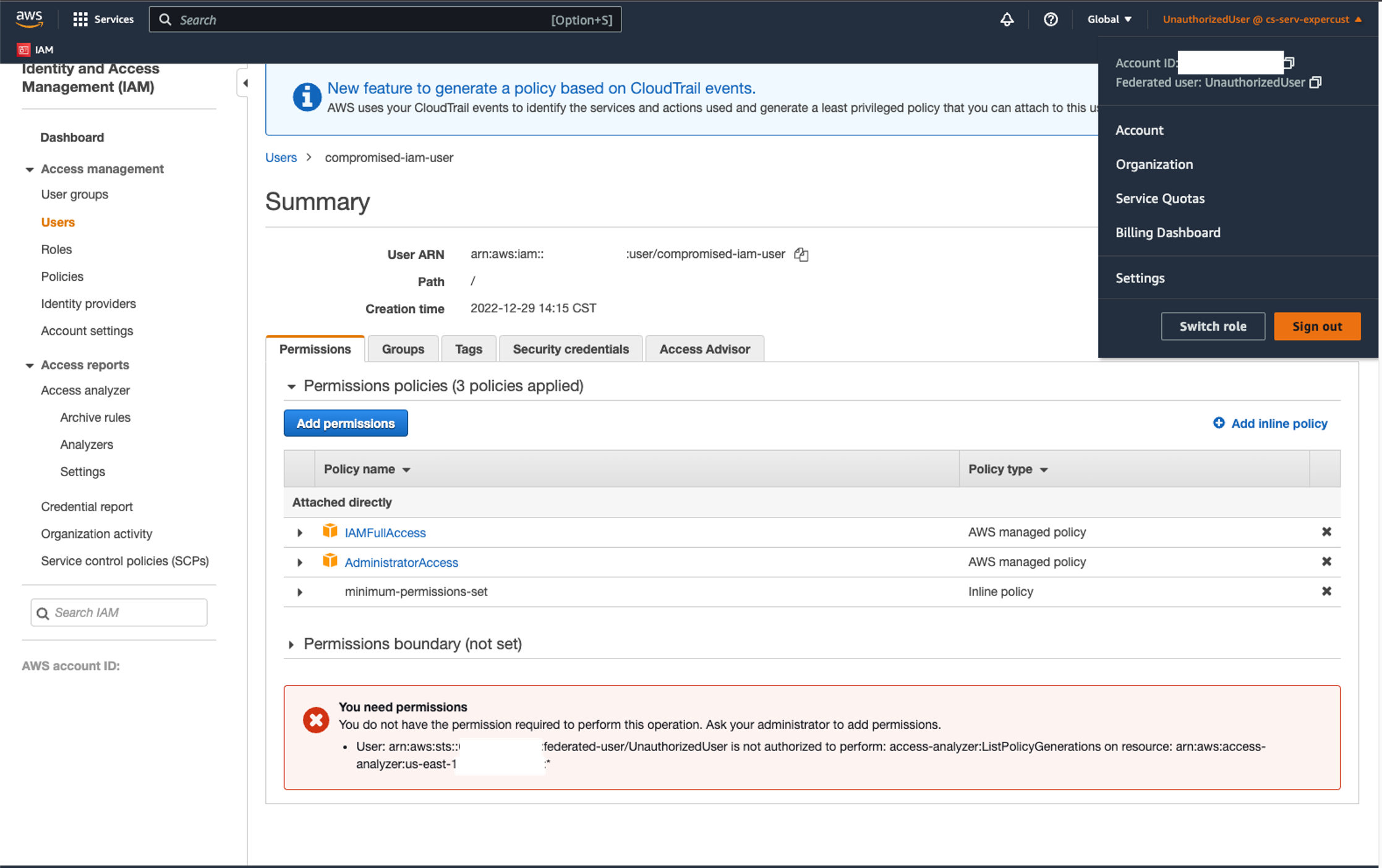Open the Access Advisor tab

tap(705, 349)
